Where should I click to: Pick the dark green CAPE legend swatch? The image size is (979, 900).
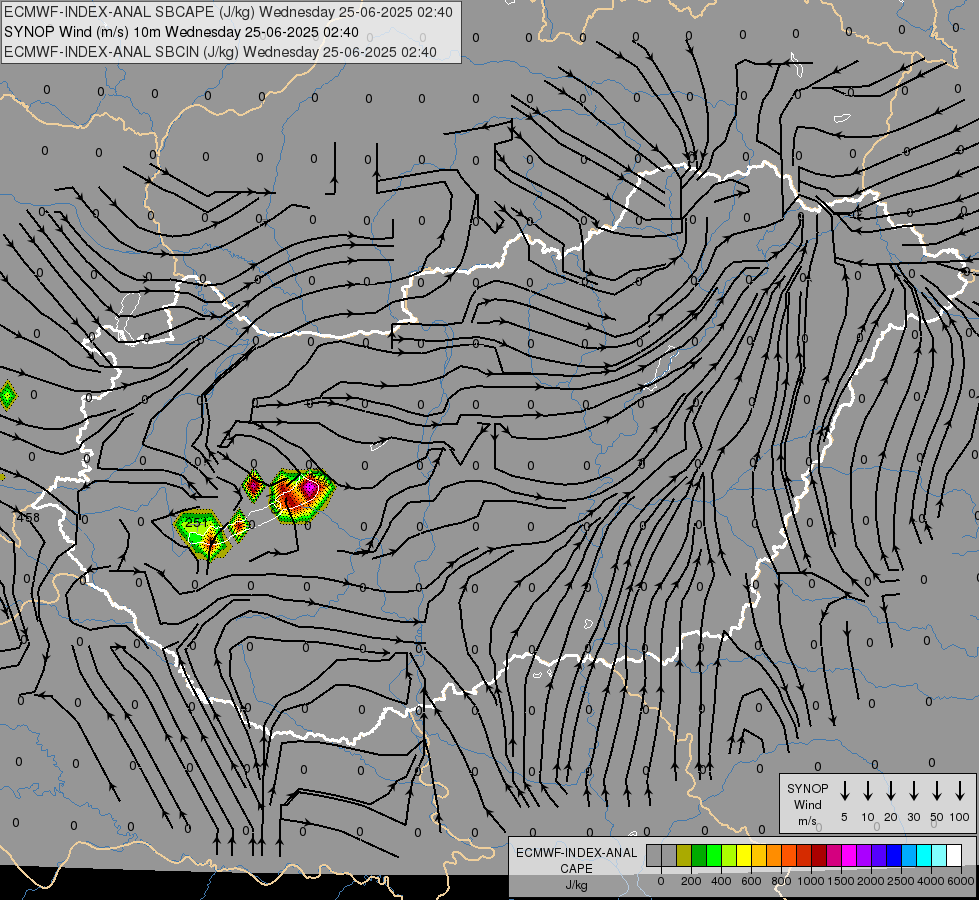699,855
